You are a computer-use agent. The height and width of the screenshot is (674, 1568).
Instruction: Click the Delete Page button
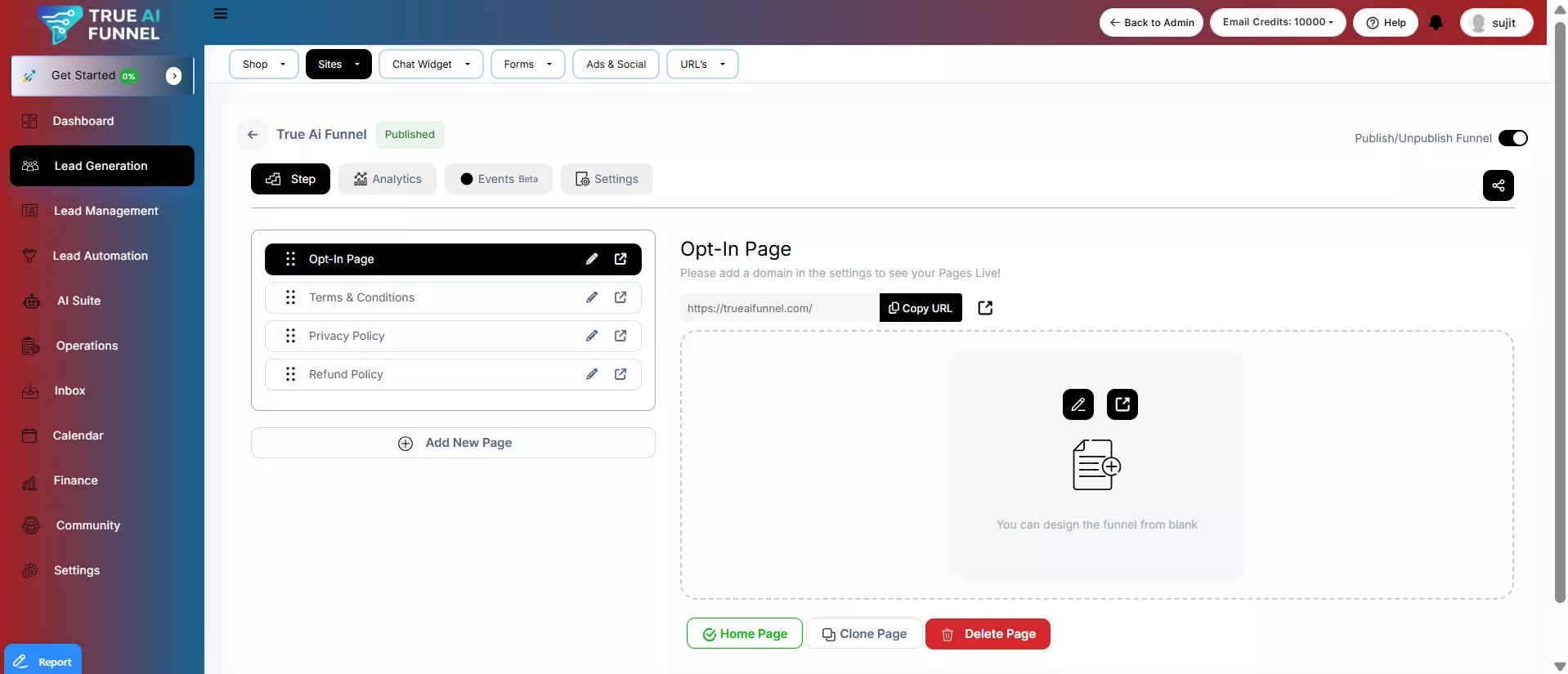988,634
